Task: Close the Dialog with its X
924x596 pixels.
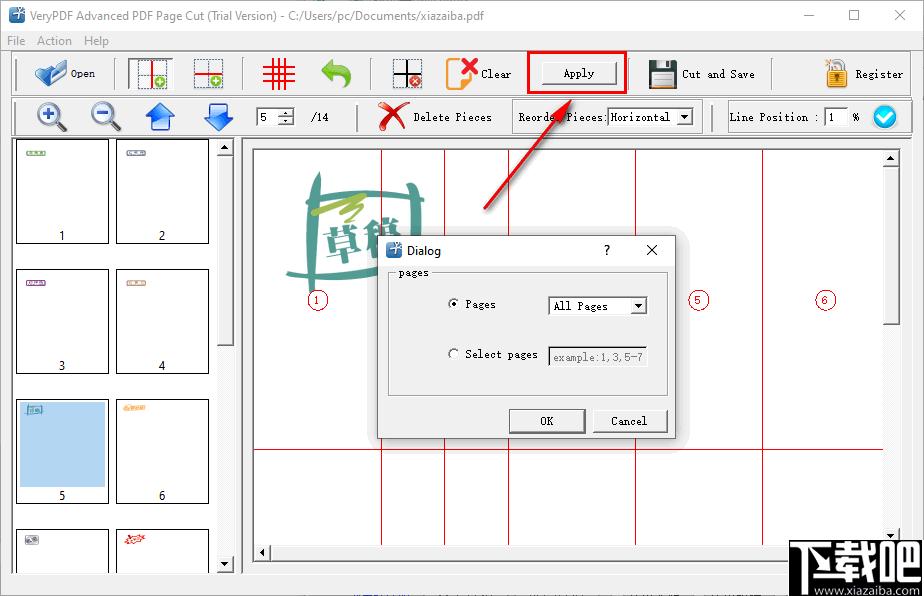Action: (652, 250)
